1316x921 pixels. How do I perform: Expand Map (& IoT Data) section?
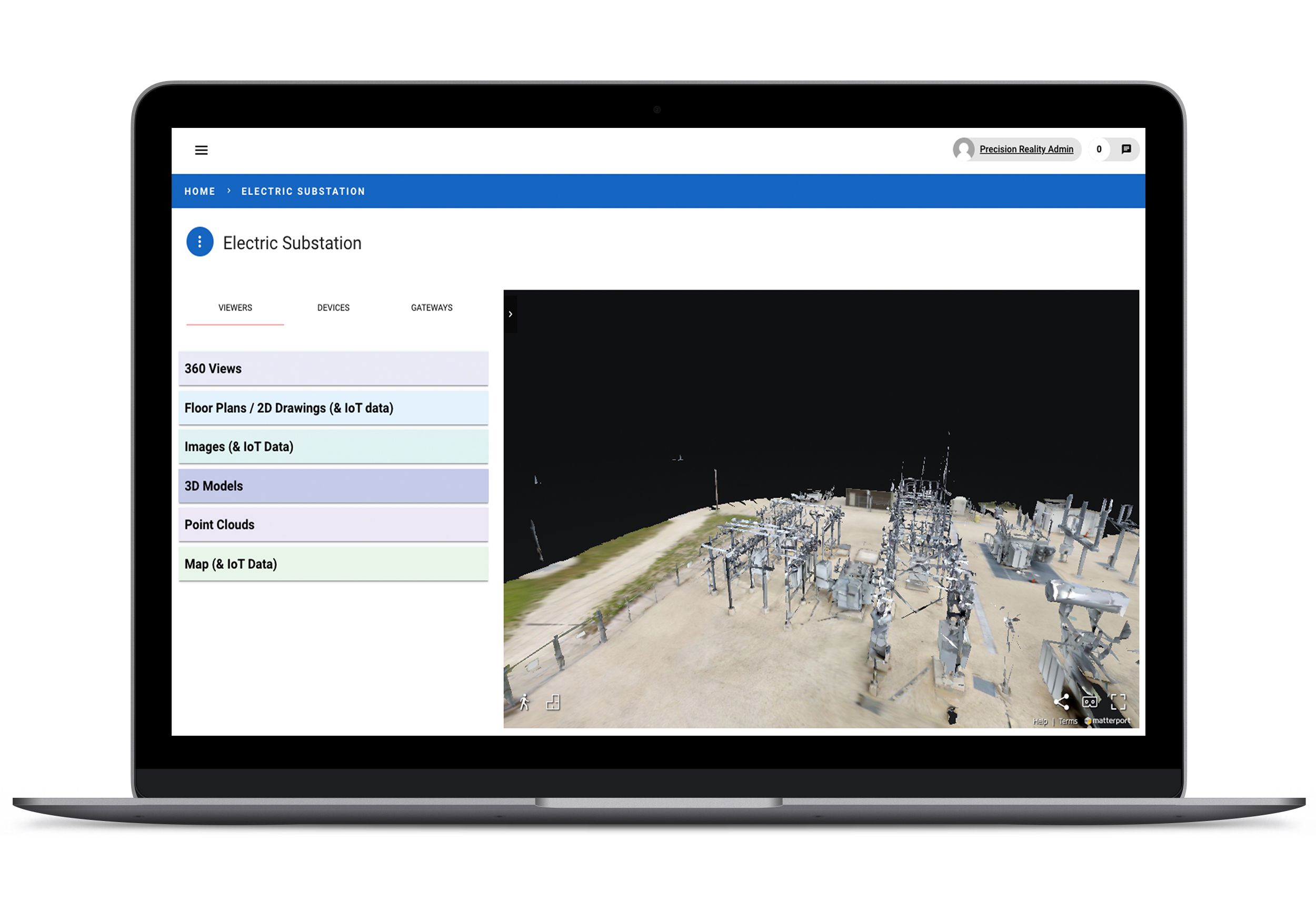coord(333,564)
